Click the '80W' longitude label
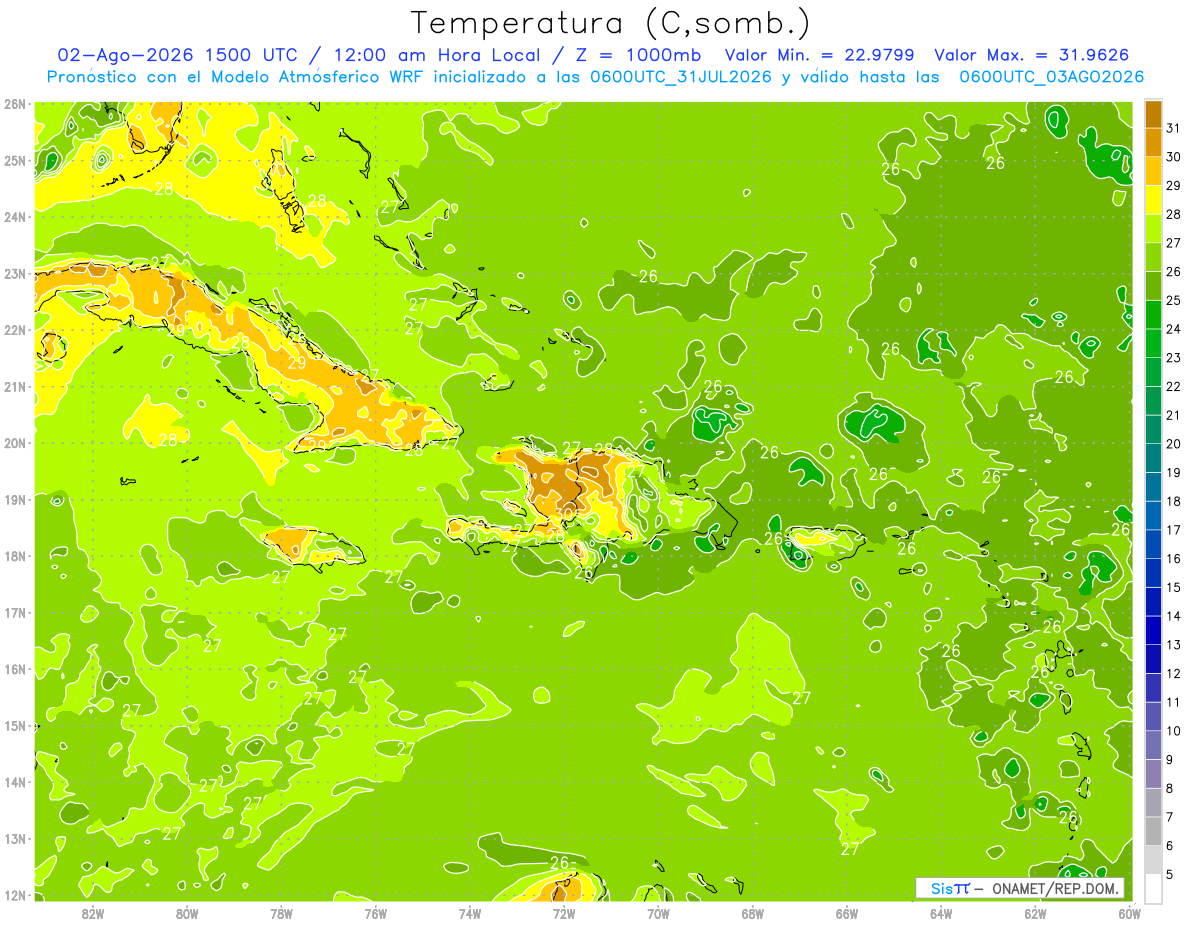This screenshot has width=1200, height=927. (187, 913)
